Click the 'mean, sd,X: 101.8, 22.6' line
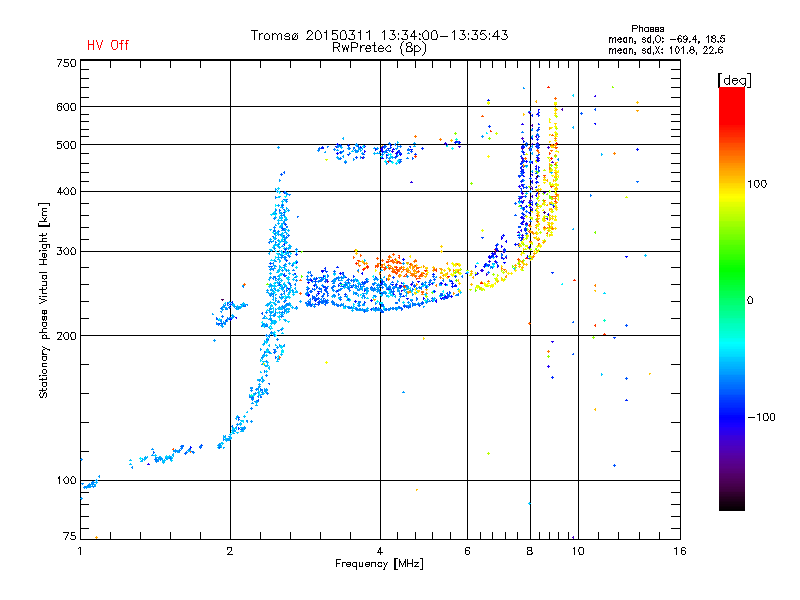This screenshot has height=600, width=800. [665, 50]
